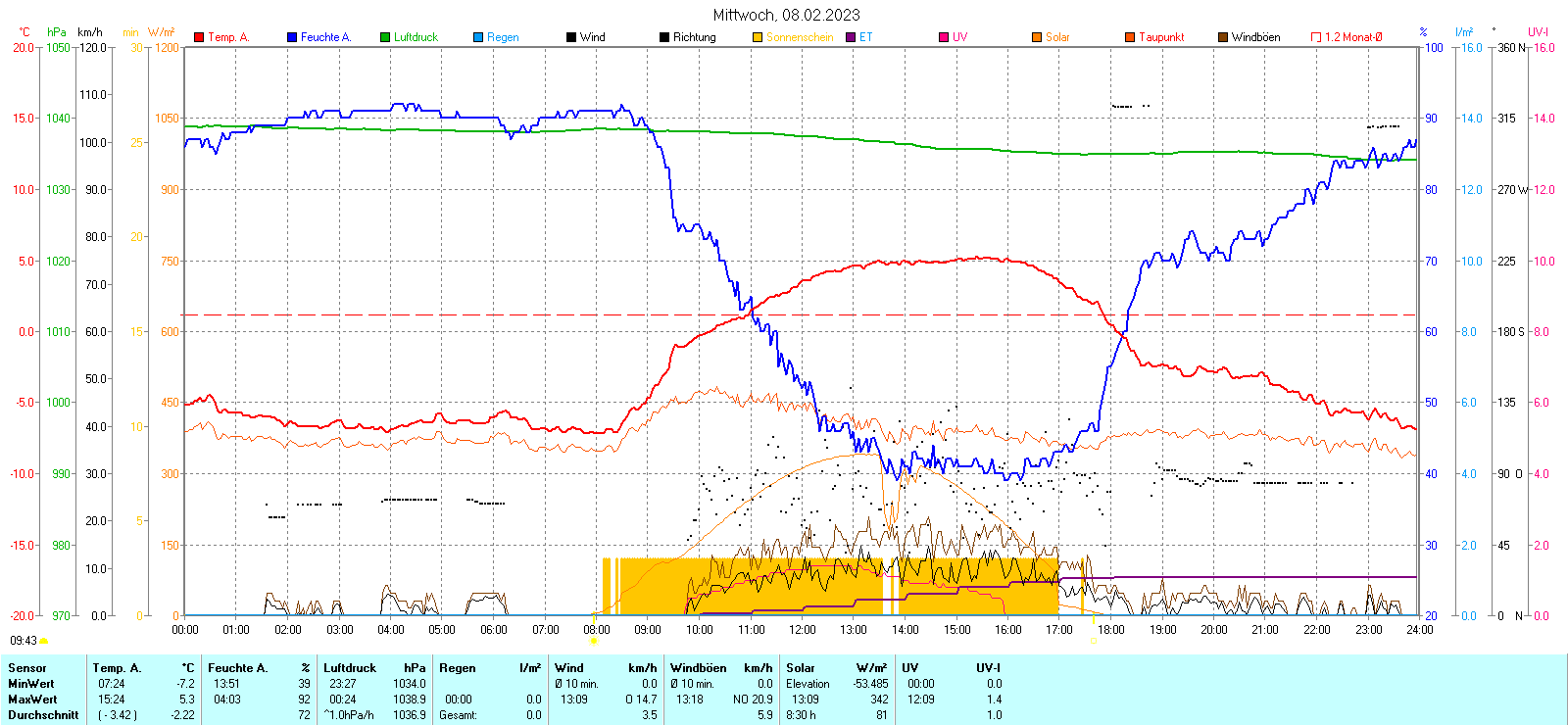Click the blue Feuchte A. legend square
The image size is (1568, 725).
coord(292,37)
